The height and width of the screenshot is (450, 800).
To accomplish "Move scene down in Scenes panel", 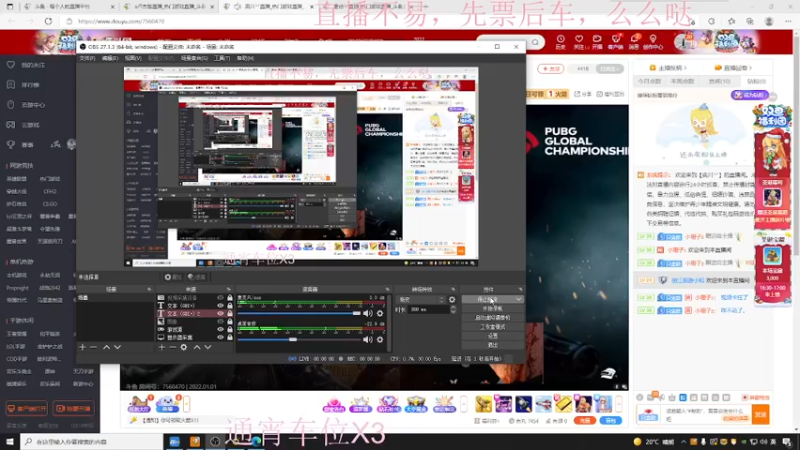I will click(117, 347).
